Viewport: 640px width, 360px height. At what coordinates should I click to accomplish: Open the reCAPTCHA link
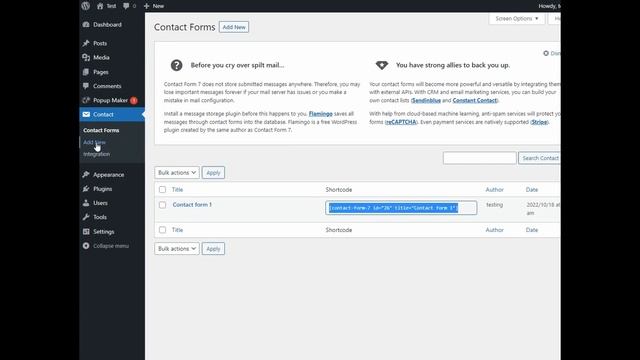point(401,122)
